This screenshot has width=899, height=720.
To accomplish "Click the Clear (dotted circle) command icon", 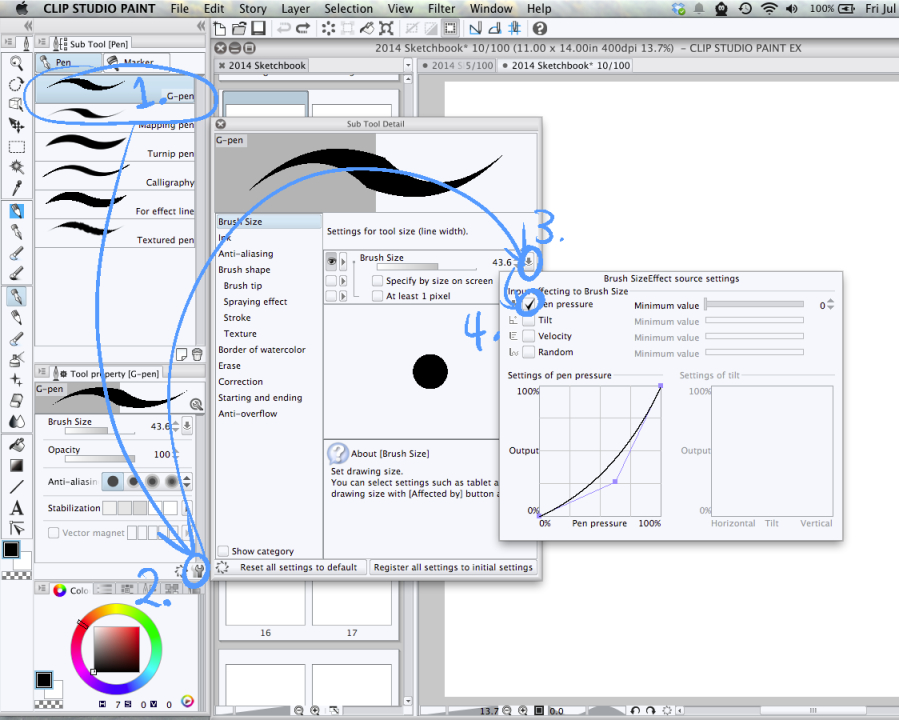I will click(328, 28).
